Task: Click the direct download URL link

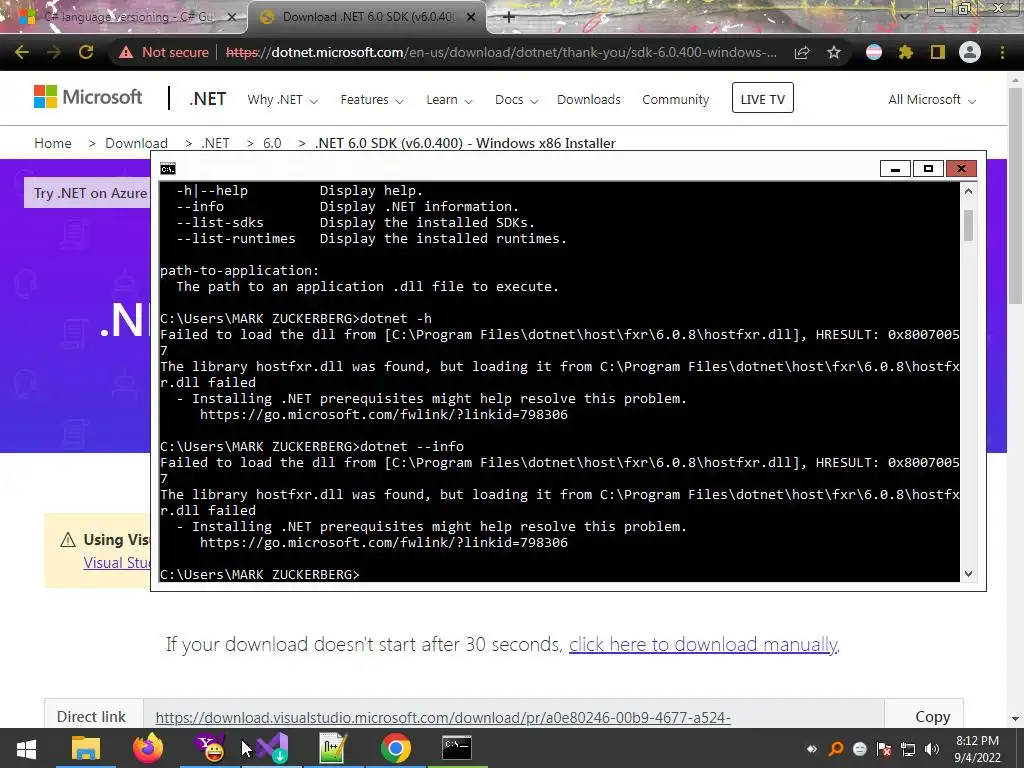Action: 443,718
